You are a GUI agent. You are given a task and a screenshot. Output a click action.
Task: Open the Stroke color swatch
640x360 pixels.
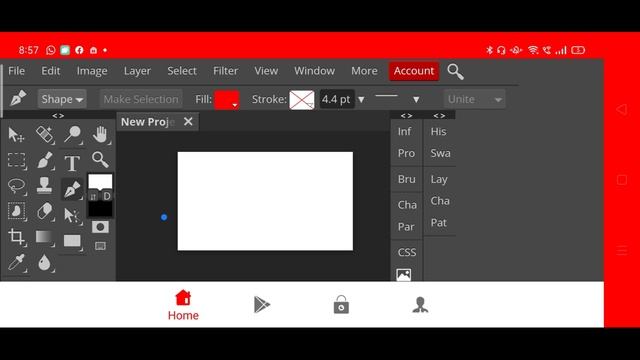(302, 100)
